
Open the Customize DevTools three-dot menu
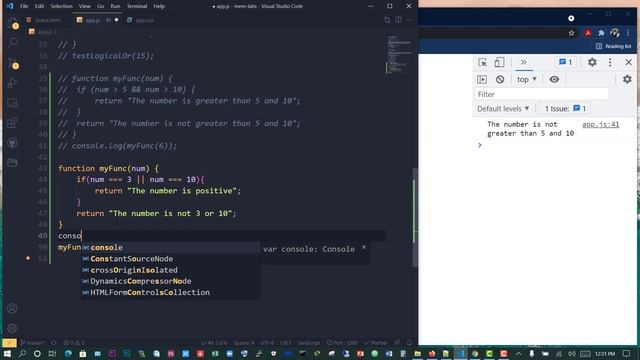pos(610,62)
